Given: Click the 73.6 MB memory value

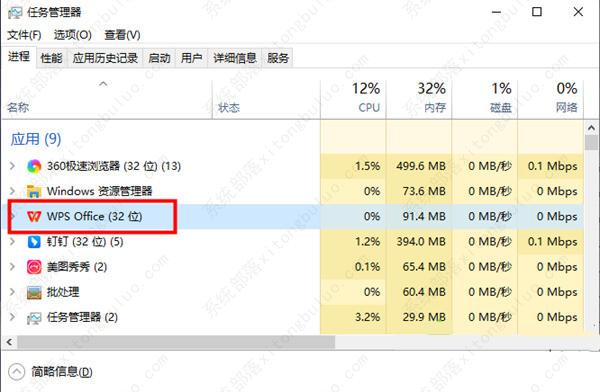Looking at the screenshot, I should (424, 191).
